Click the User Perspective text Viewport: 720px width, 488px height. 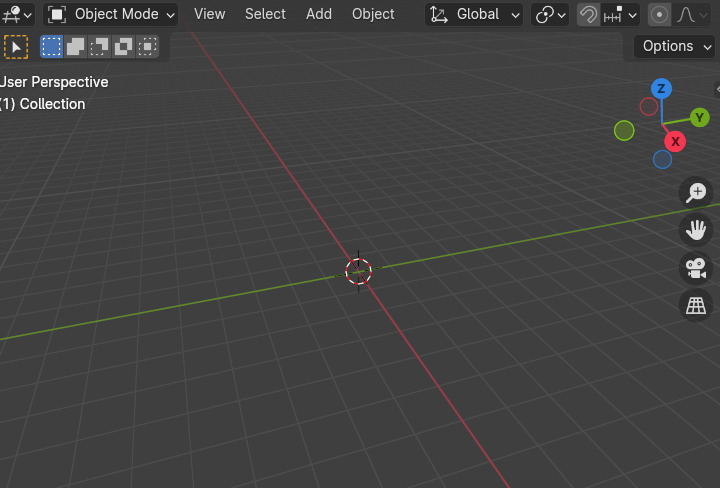[x=54, y=82]
